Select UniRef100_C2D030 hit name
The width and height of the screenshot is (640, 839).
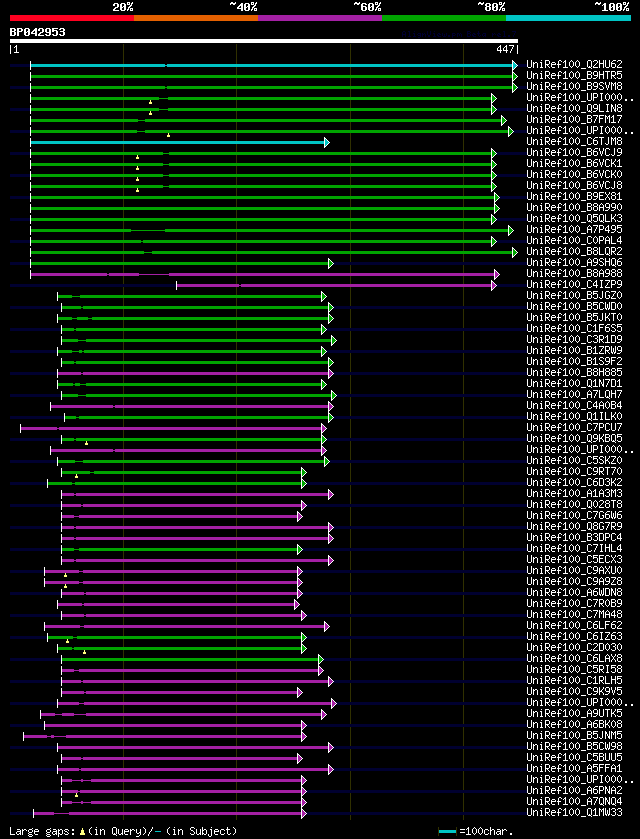574,648
